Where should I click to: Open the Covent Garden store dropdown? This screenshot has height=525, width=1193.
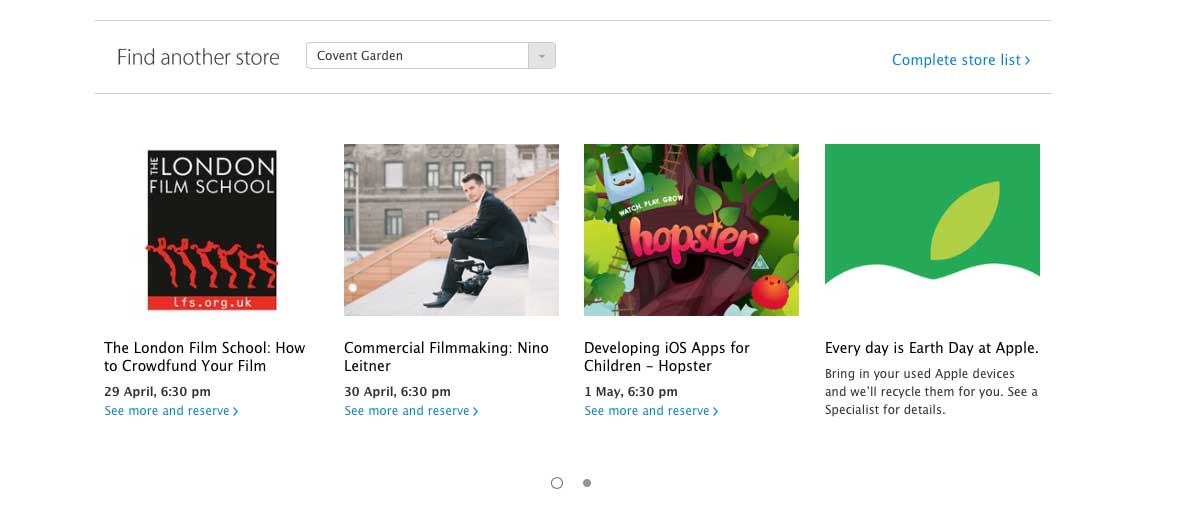tap(431, 56)
